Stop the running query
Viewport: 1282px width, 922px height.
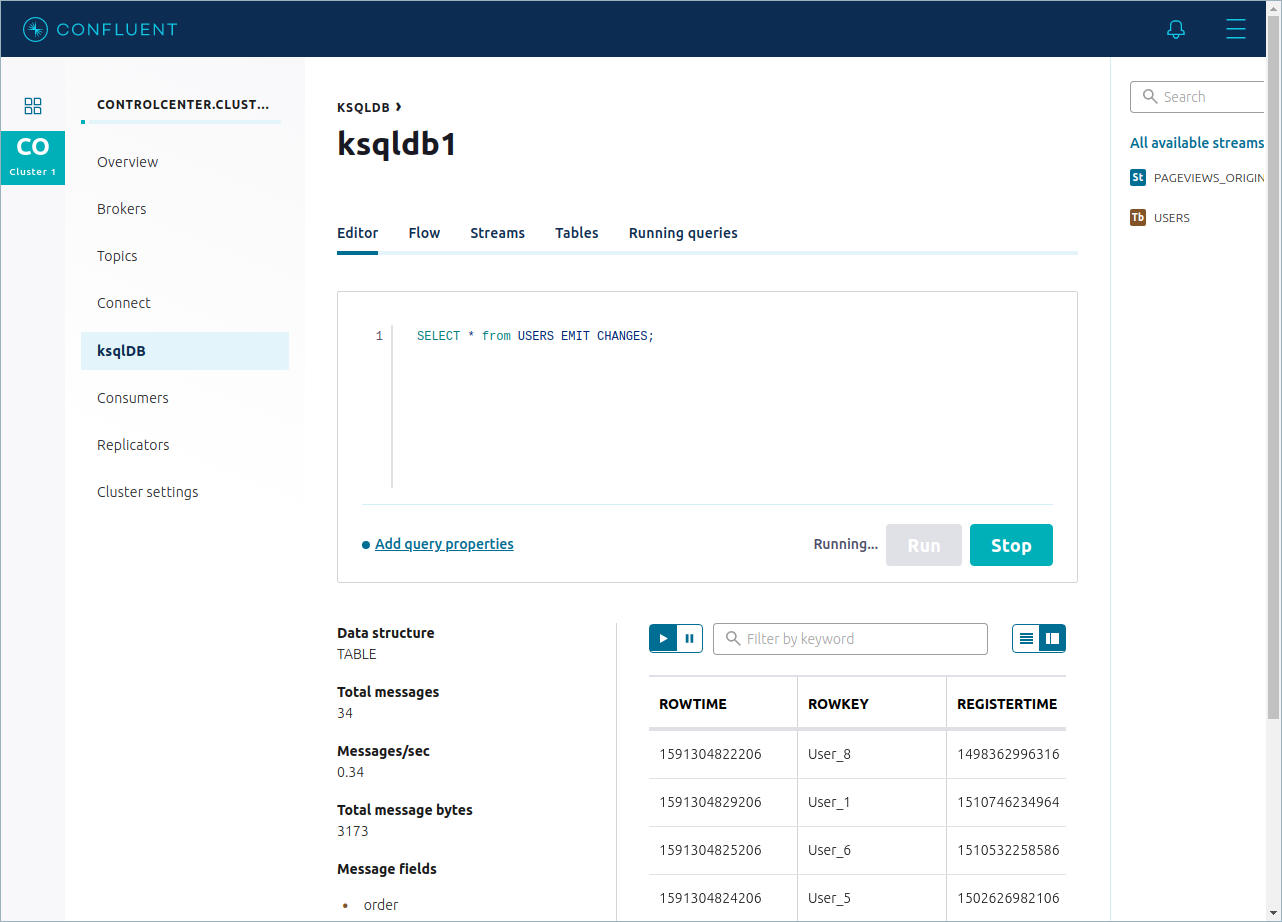pos(1011,545)
